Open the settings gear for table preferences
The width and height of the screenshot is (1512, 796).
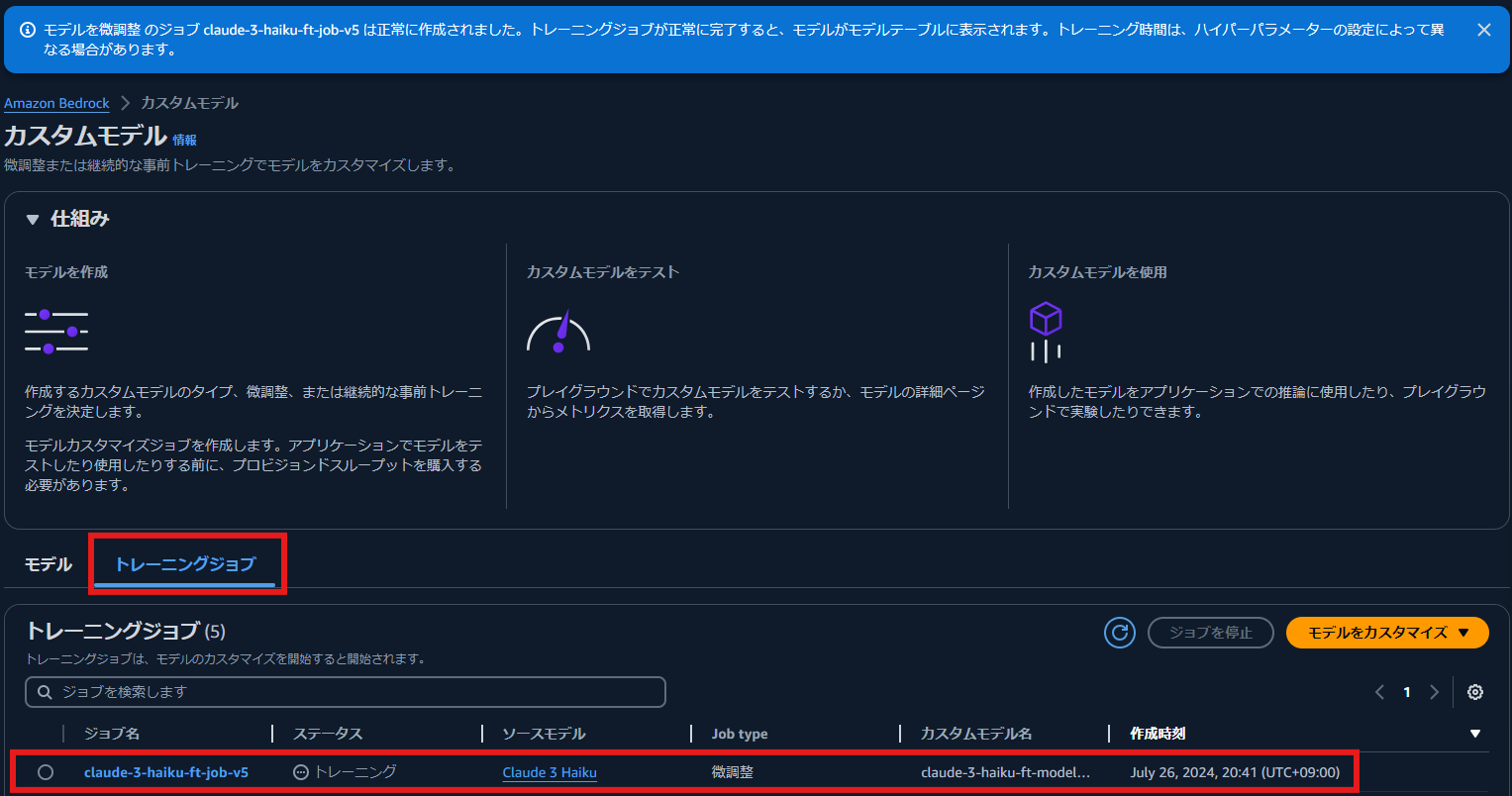click(x=1474, y=692)
